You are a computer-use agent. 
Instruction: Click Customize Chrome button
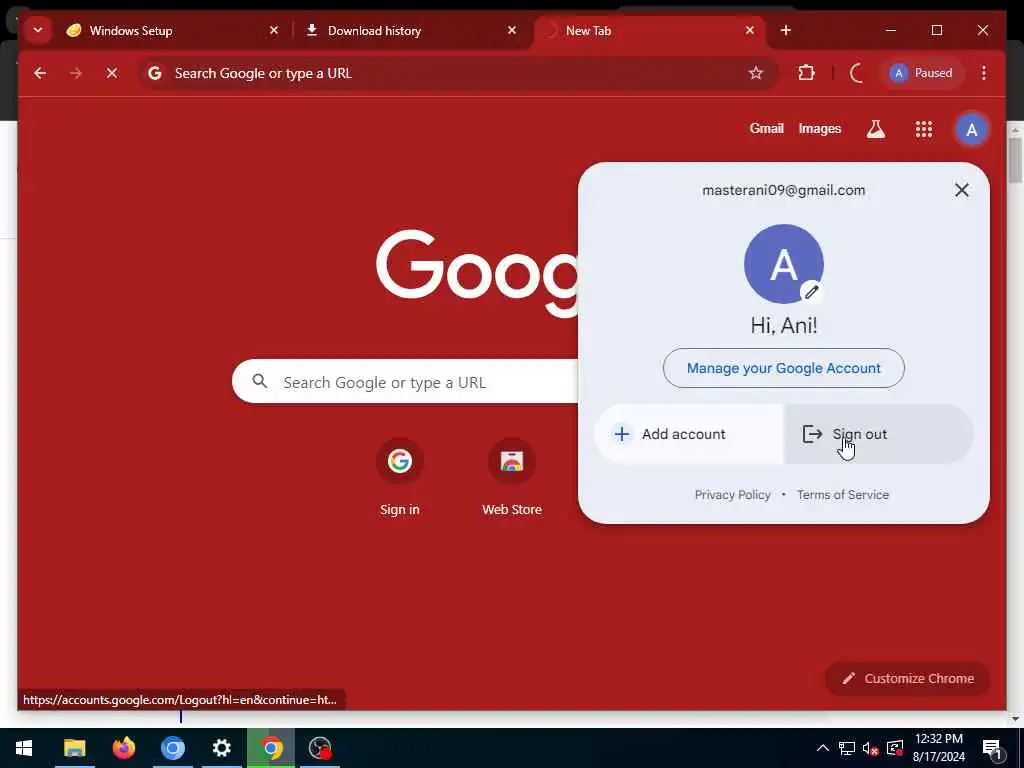(908, 679)
